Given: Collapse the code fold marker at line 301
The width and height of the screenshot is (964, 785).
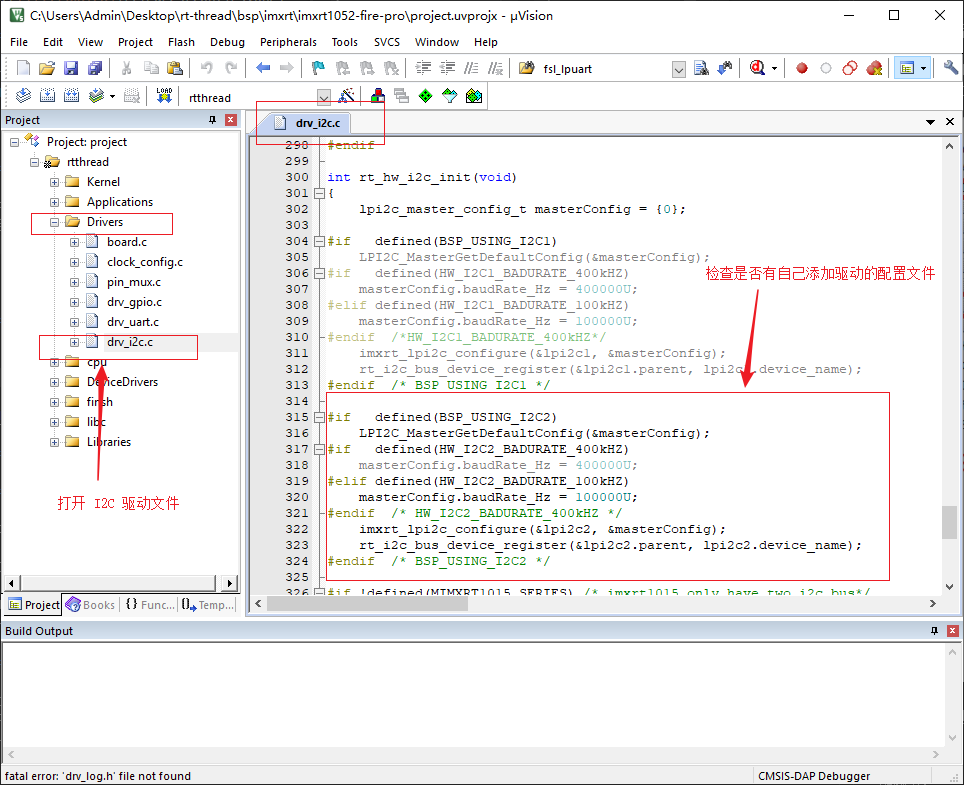Looking at the screenshot, I should (x=319, y=193).
